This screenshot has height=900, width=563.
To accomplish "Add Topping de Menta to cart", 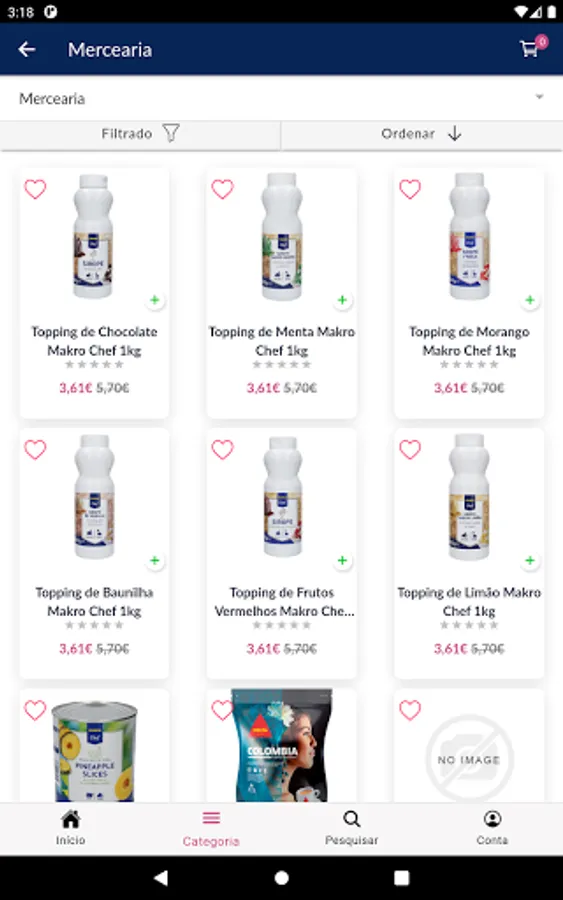I will (342, 300).
